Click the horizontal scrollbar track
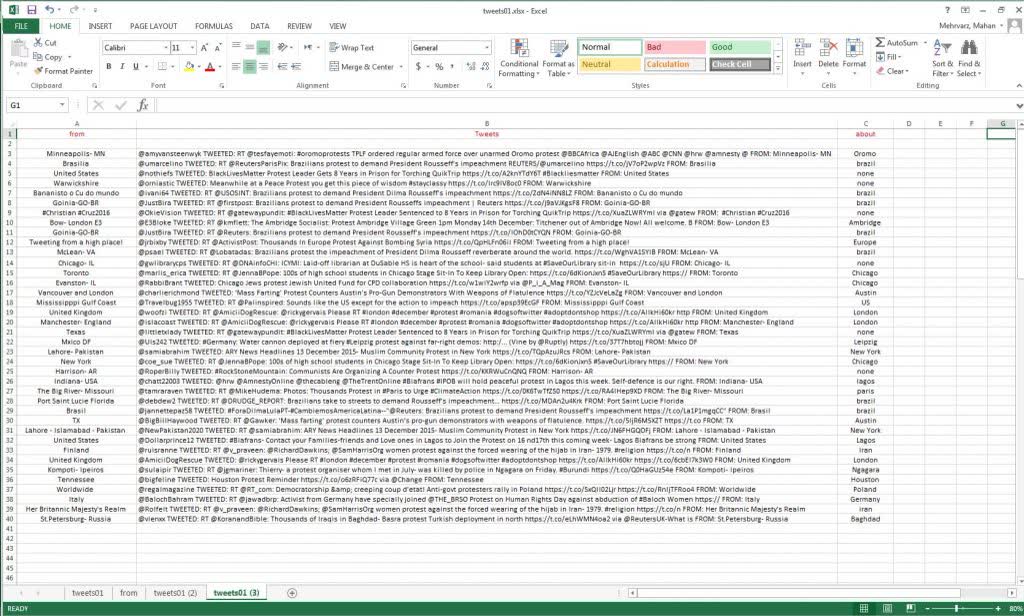This screenshot has height=616, width=1024. click(x=822, y=593)
